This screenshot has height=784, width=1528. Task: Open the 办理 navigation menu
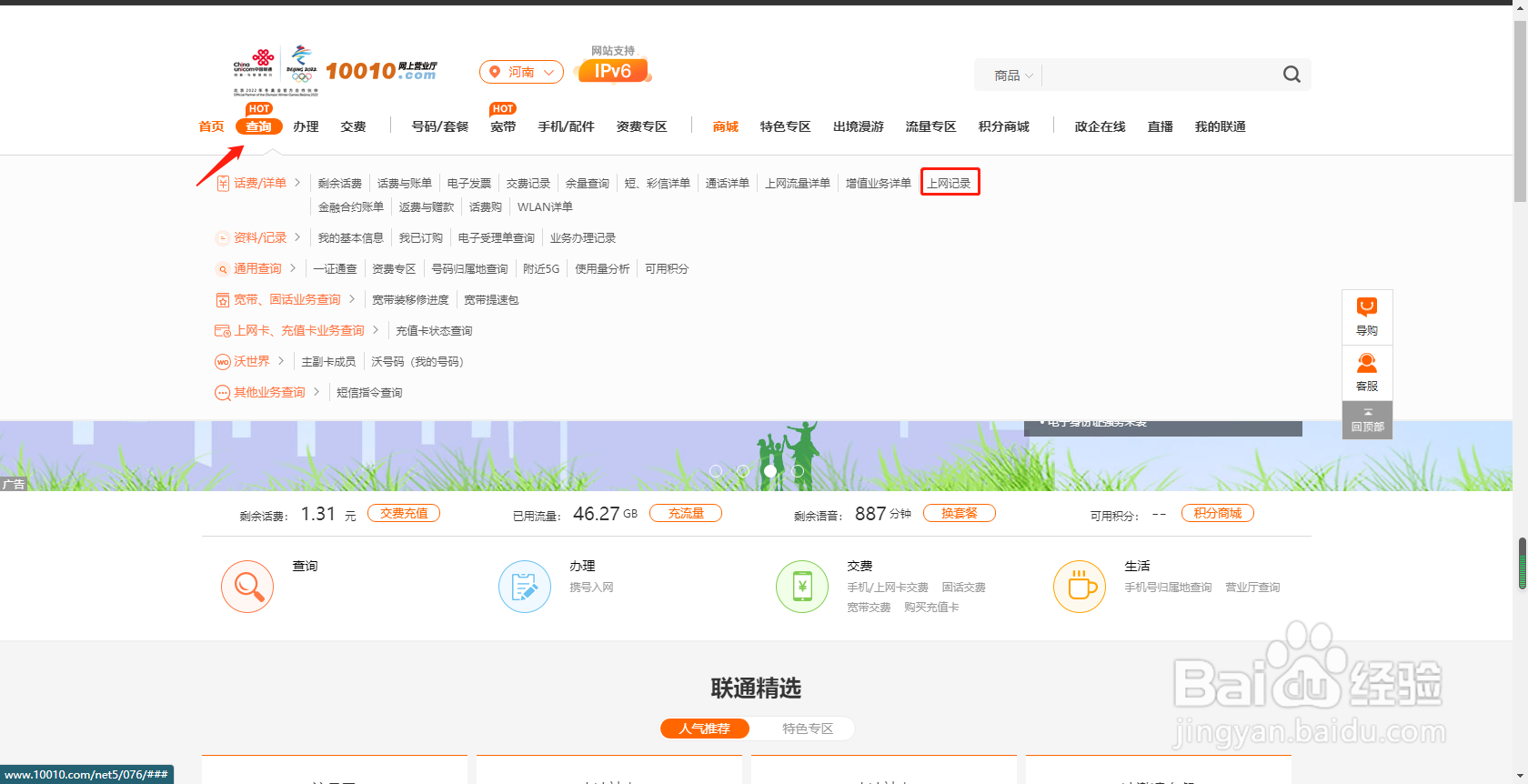(306, 126)
